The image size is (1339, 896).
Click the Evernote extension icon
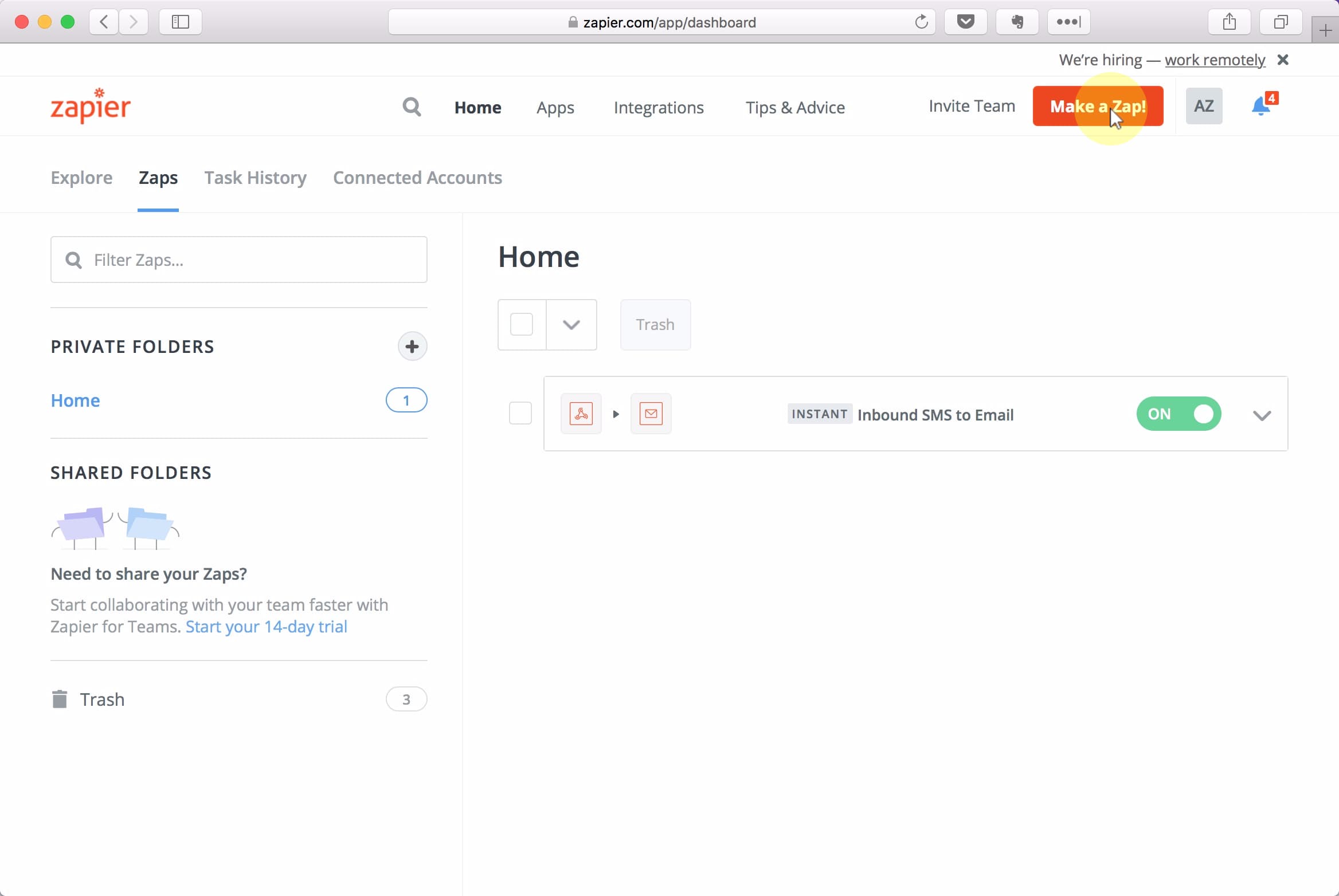(x=1017, y=22)
